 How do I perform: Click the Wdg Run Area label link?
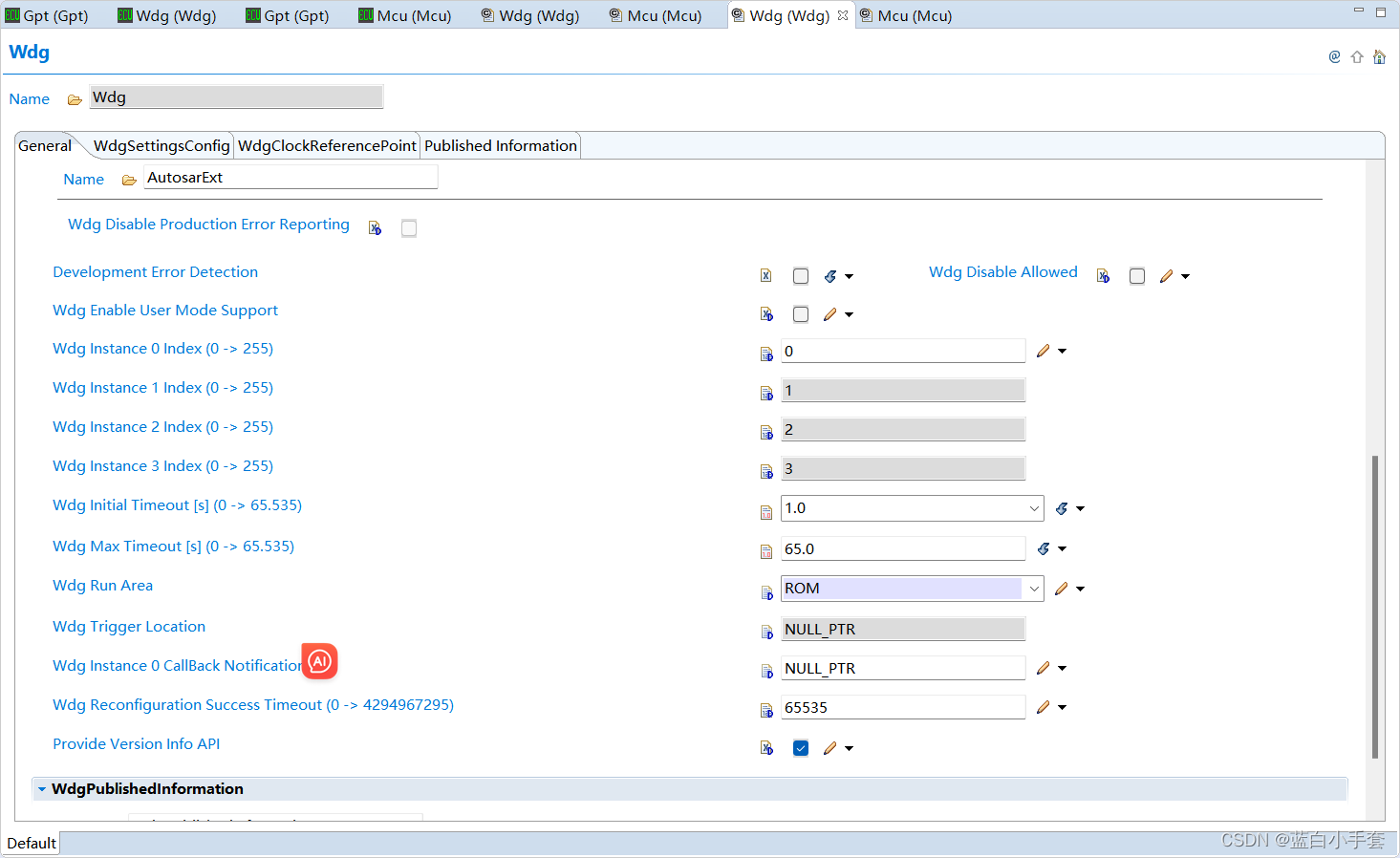tap(102, 586)
